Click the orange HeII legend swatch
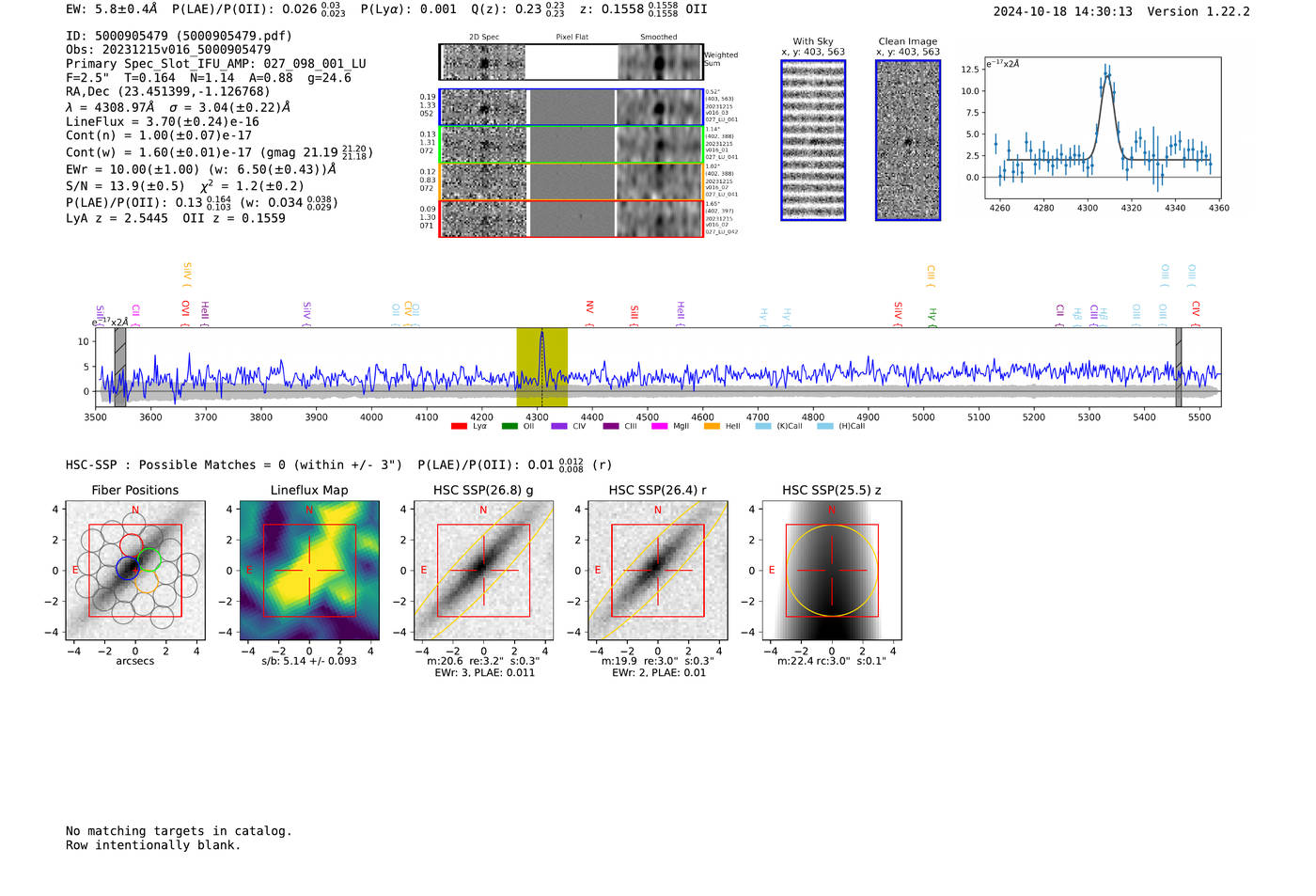This screenshot has width=1316, height=896. (x=712, y=426)
